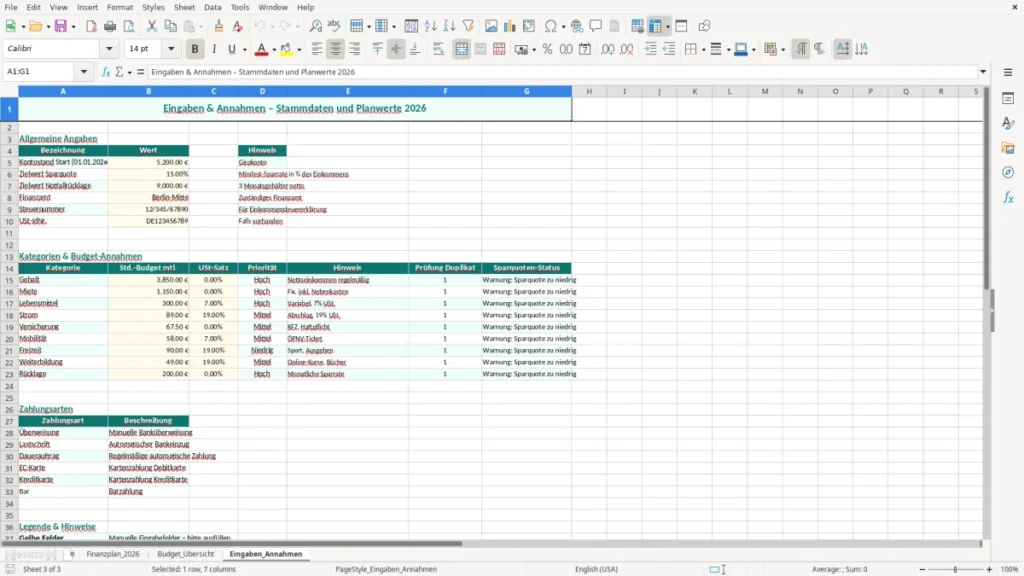Open Find & Replace

(315, 26)
